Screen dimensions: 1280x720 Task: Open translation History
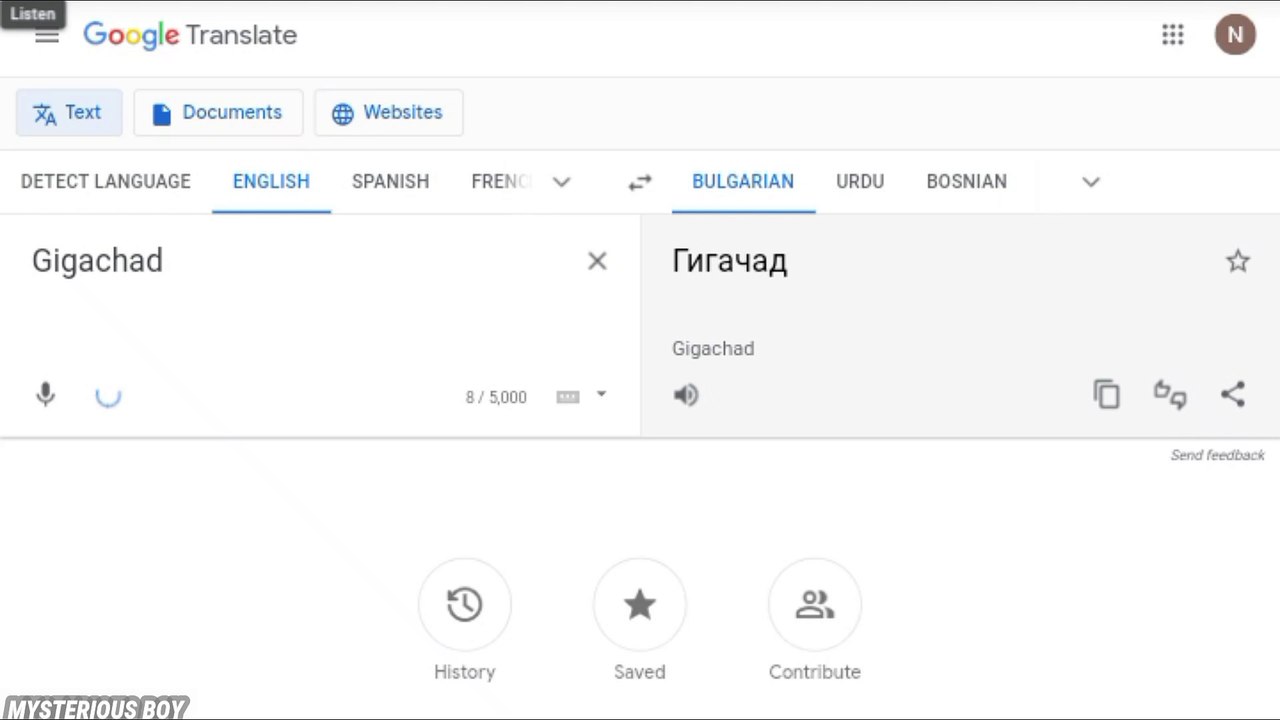[x=465, y=605]
